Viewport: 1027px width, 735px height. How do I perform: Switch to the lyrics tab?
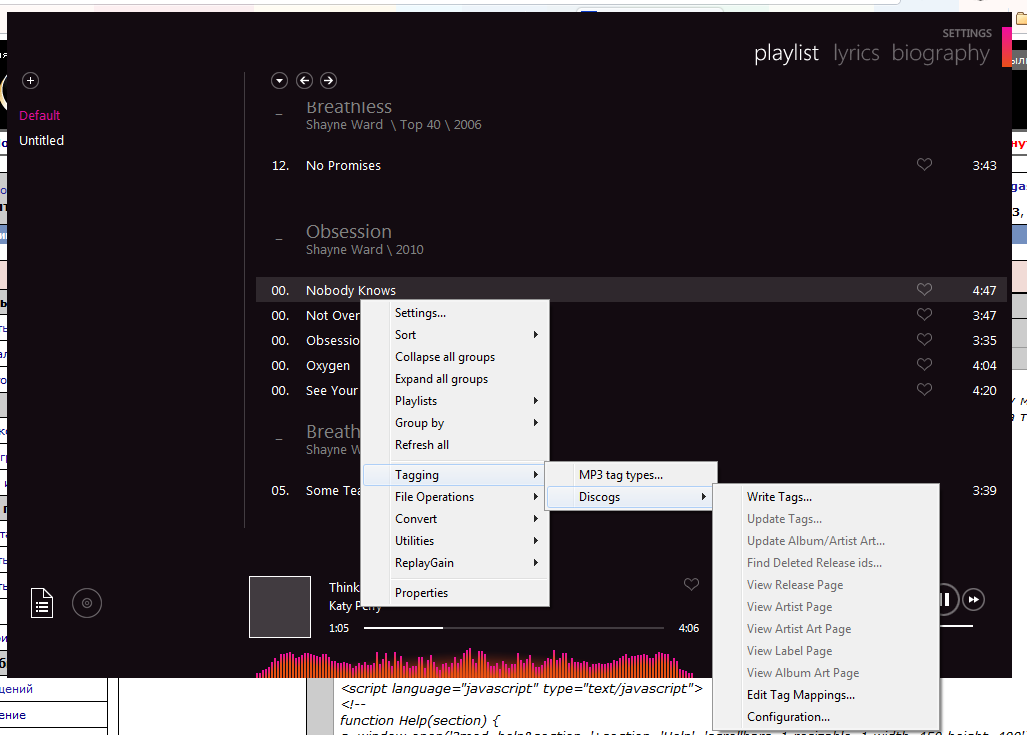coord(856,53)
